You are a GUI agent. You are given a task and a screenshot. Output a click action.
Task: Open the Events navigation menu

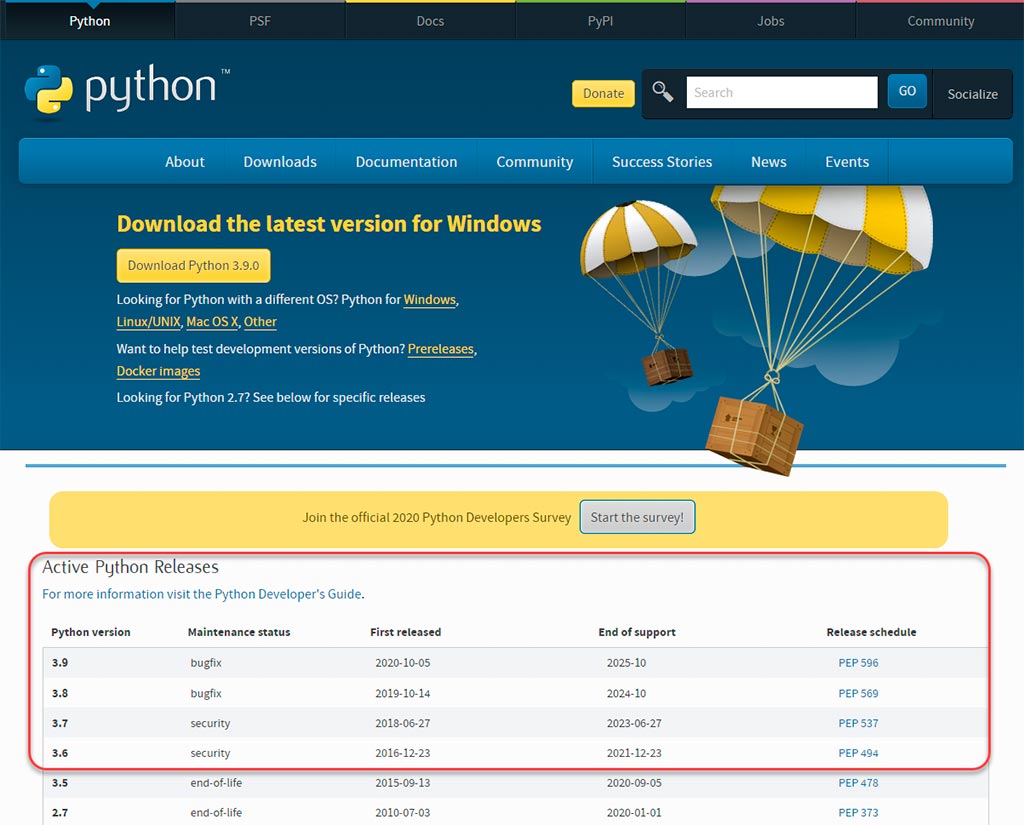(x=847, y=162)
